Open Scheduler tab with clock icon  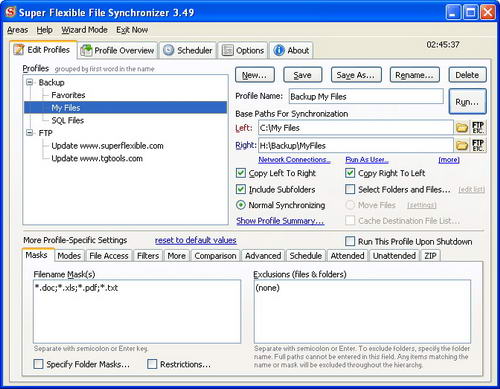pos(168,50)
